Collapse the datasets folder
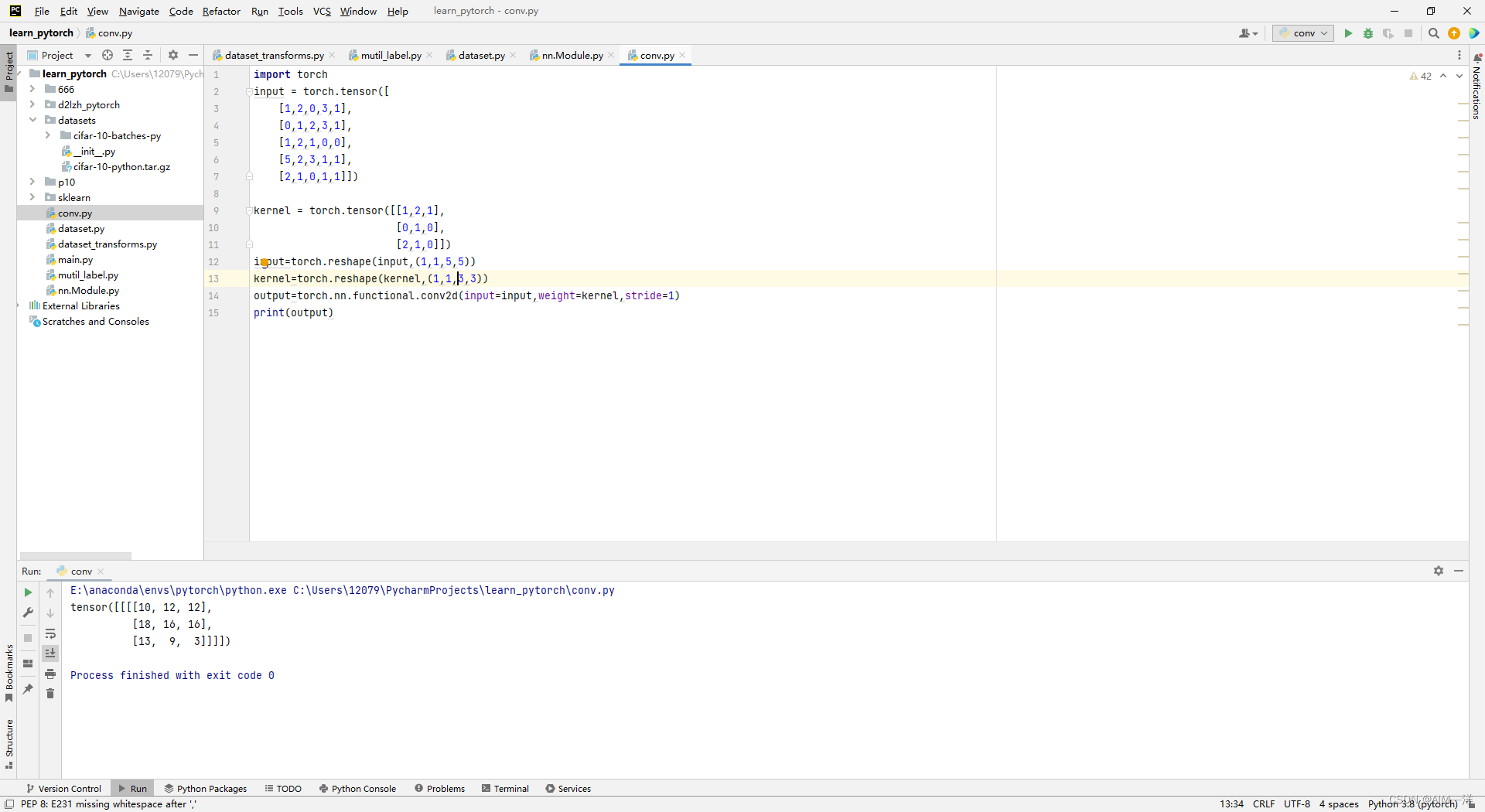The image size is (1485, 812). coord(32,120)
